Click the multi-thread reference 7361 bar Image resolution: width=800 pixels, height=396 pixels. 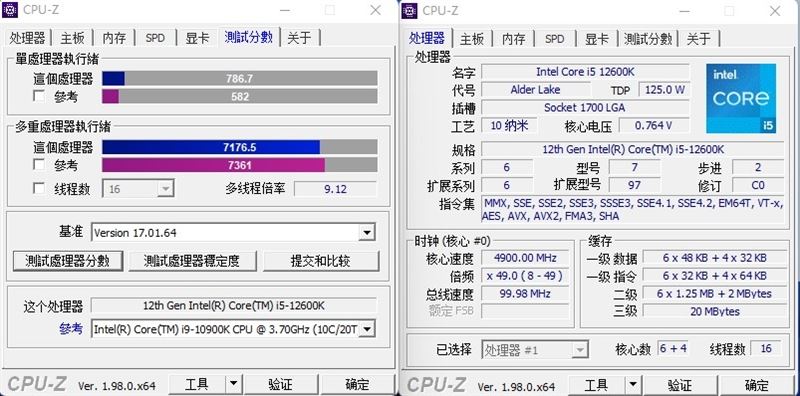pos(240,165)
